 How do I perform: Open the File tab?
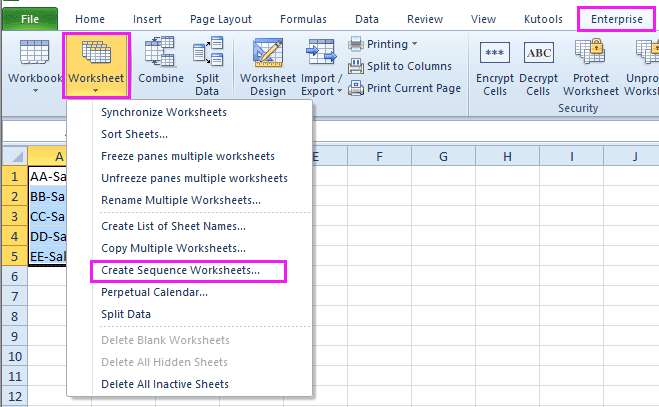coord(30,19)
